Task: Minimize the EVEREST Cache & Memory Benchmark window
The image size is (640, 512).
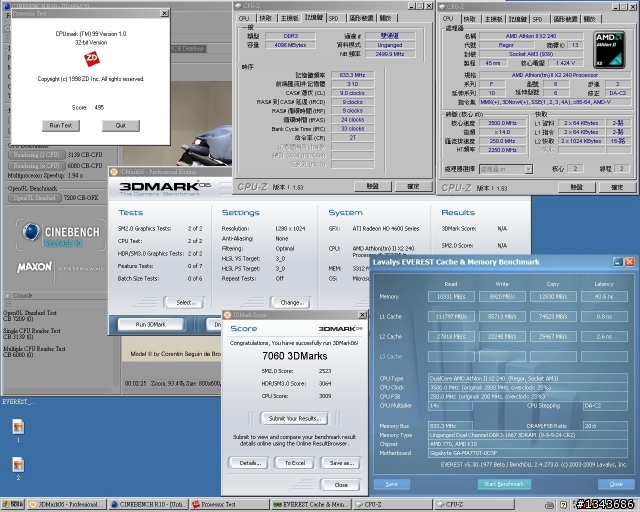Action: point(618,262)
